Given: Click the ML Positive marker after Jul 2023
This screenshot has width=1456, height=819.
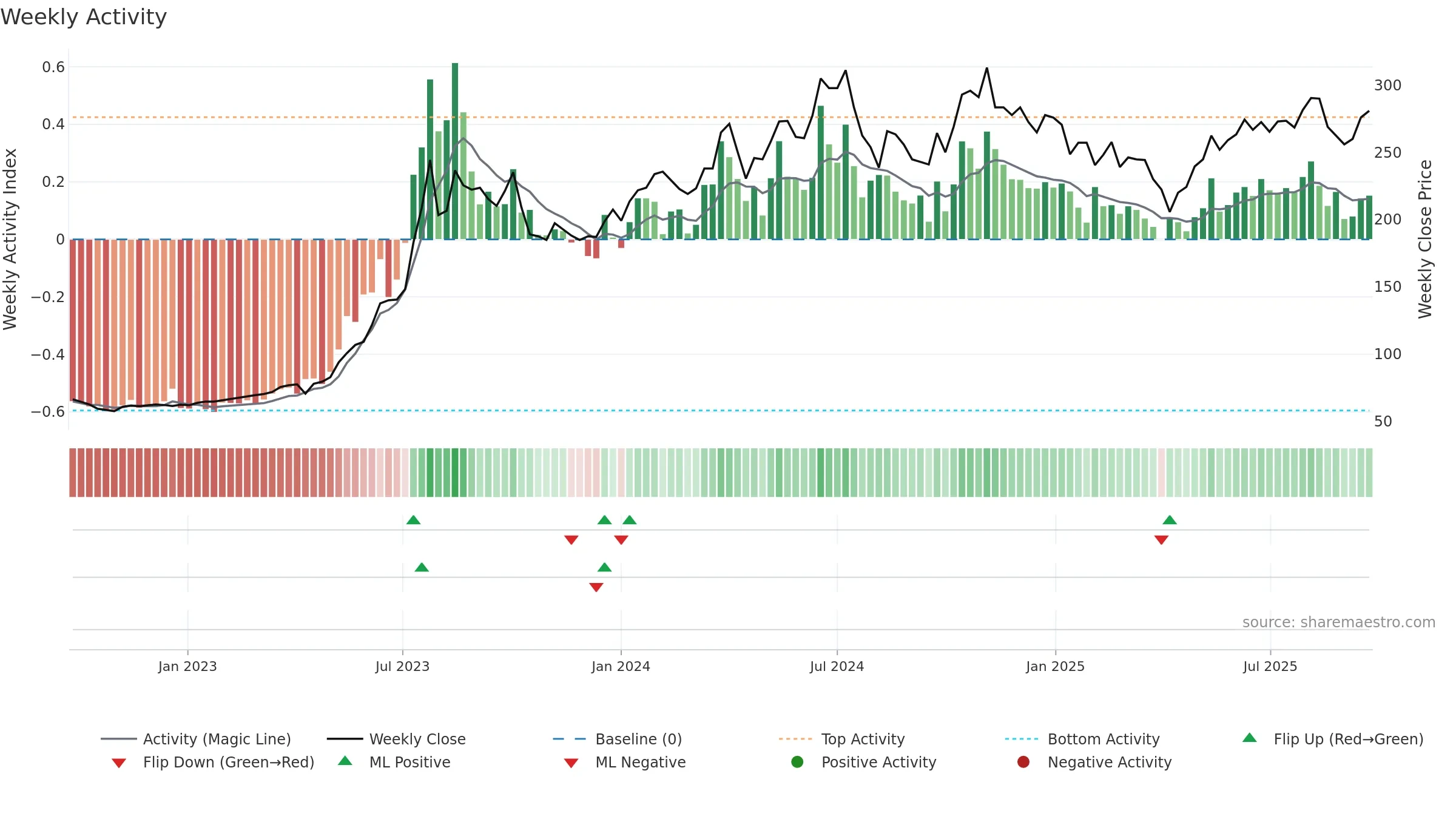Looking at the screenshot, I should tap(422, 567).
